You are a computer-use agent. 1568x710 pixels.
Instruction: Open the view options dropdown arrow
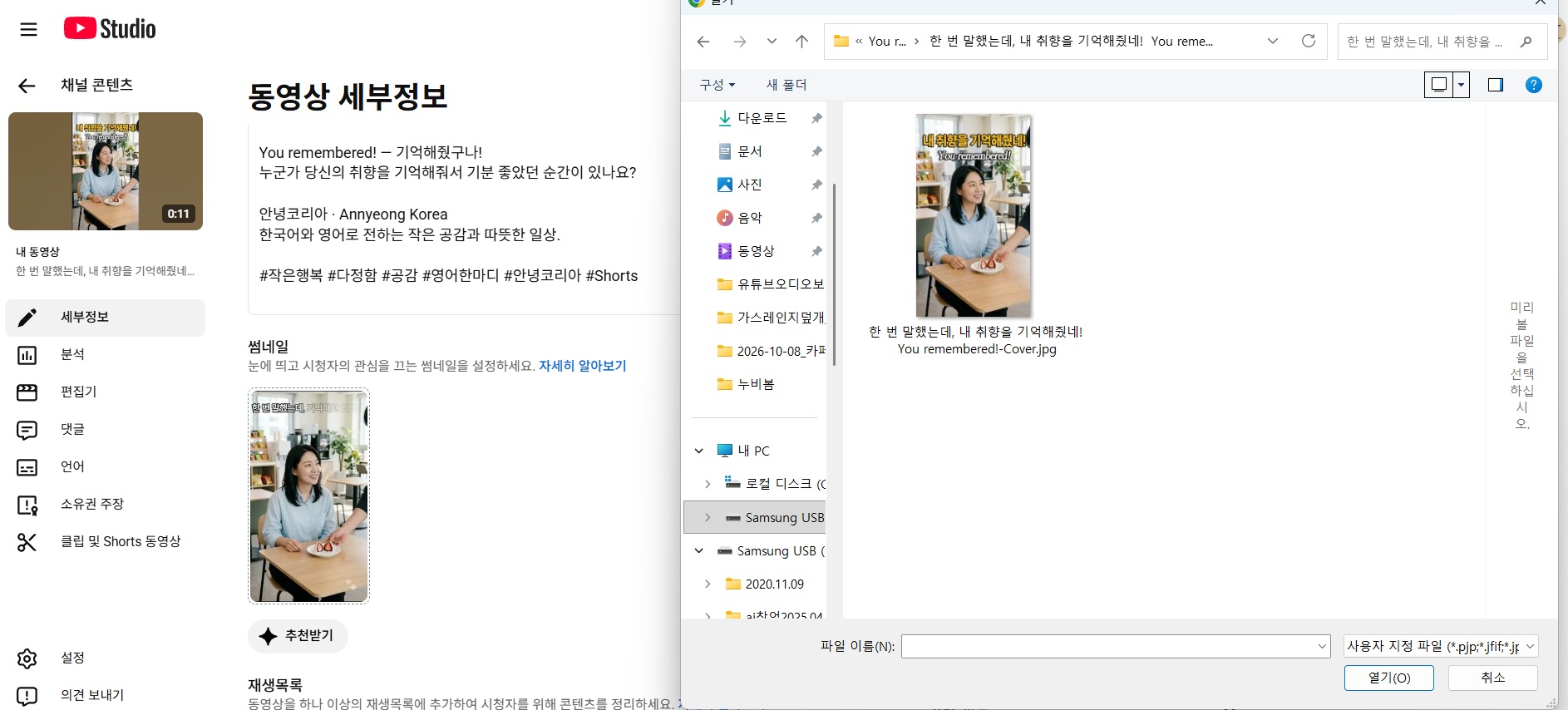[1461, 85]
